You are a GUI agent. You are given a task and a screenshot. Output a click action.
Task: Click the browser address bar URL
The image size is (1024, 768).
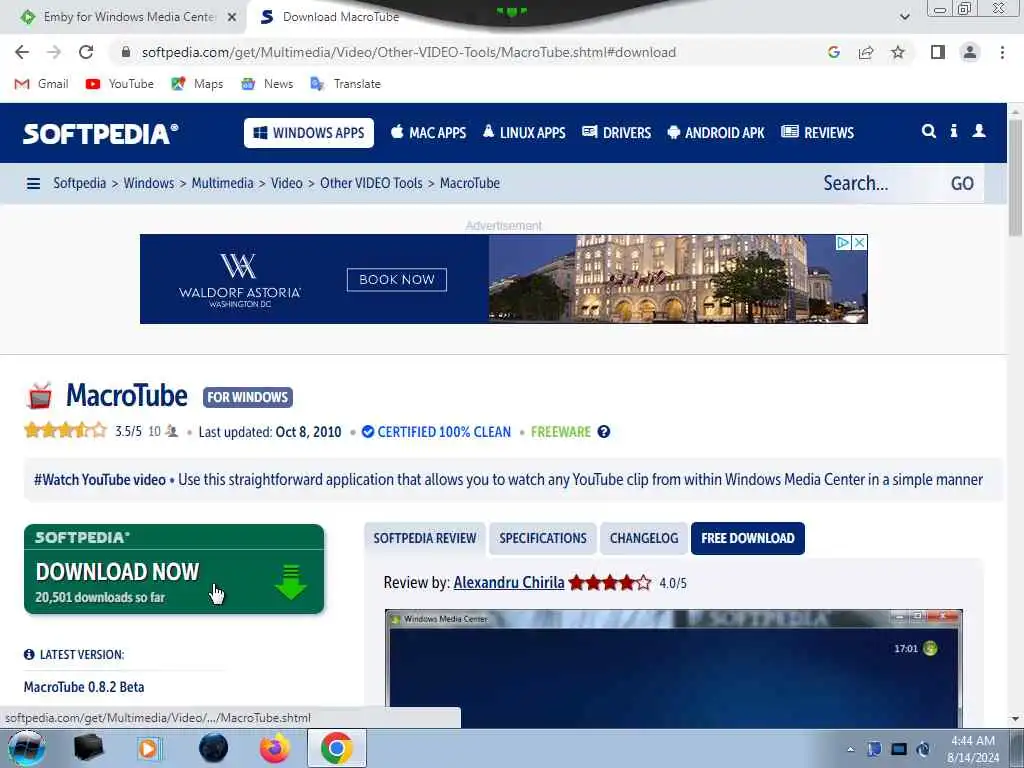tap(409, 52)
